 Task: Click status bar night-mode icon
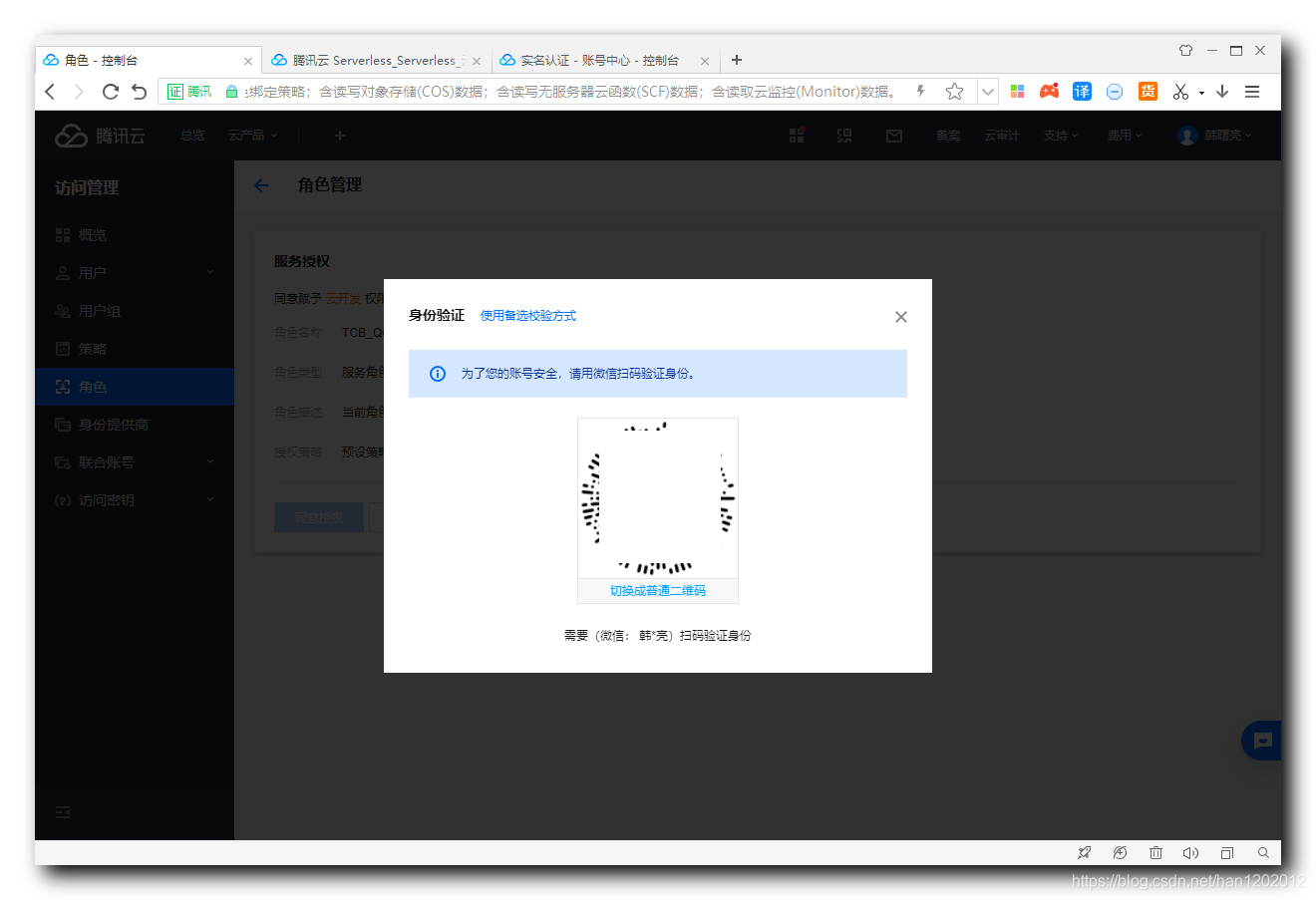tap(1120, 853)
